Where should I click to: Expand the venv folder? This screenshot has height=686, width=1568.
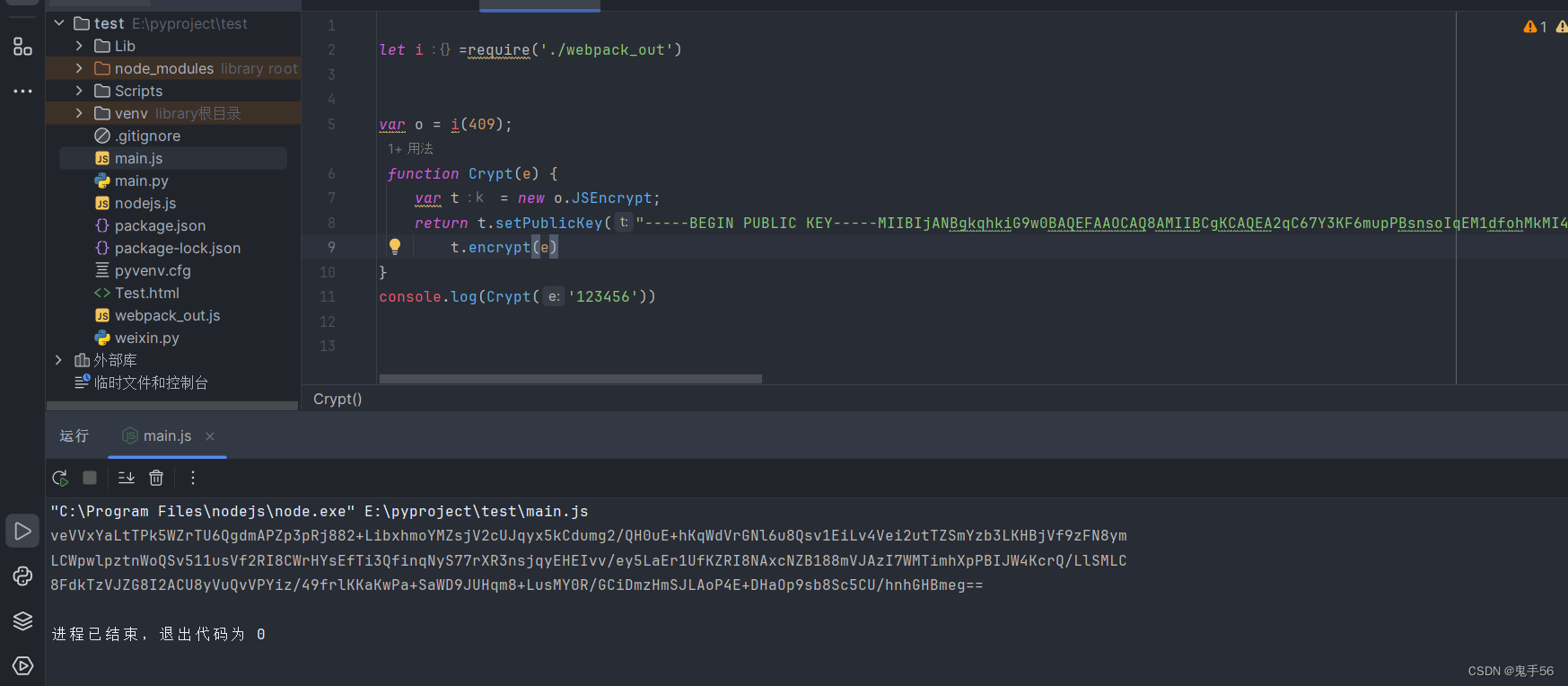(x=79, y=113)
